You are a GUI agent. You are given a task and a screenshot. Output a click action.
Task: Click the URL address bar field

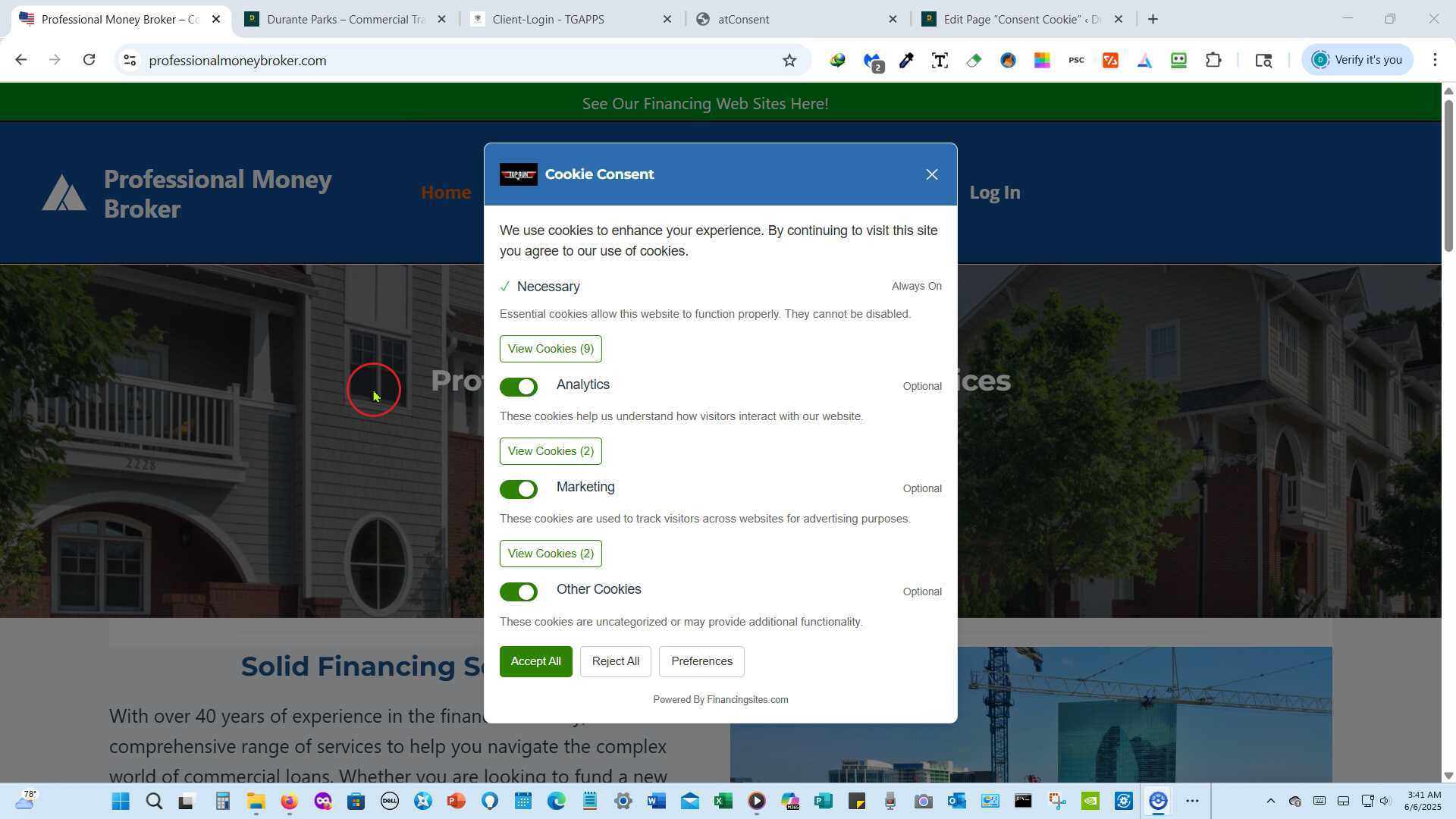click(455, 61)
